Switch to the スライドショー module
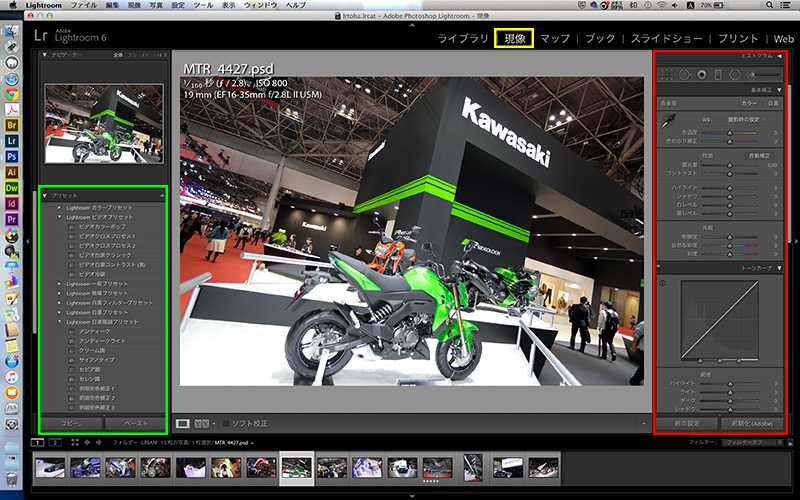Viewport: 800px width, 500px height. [666, 39]
